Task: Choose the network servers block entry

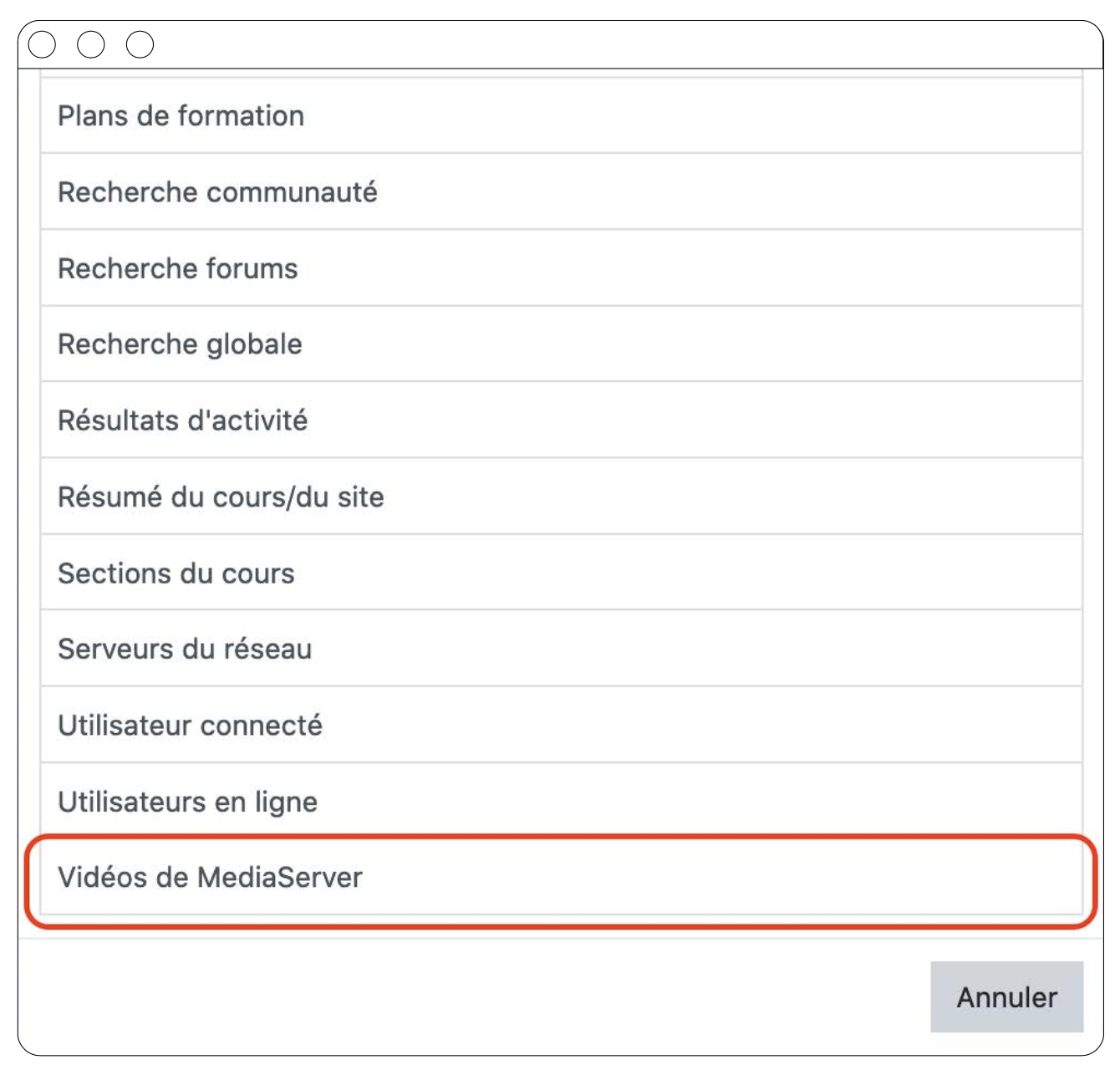Action: click(185, 650)
